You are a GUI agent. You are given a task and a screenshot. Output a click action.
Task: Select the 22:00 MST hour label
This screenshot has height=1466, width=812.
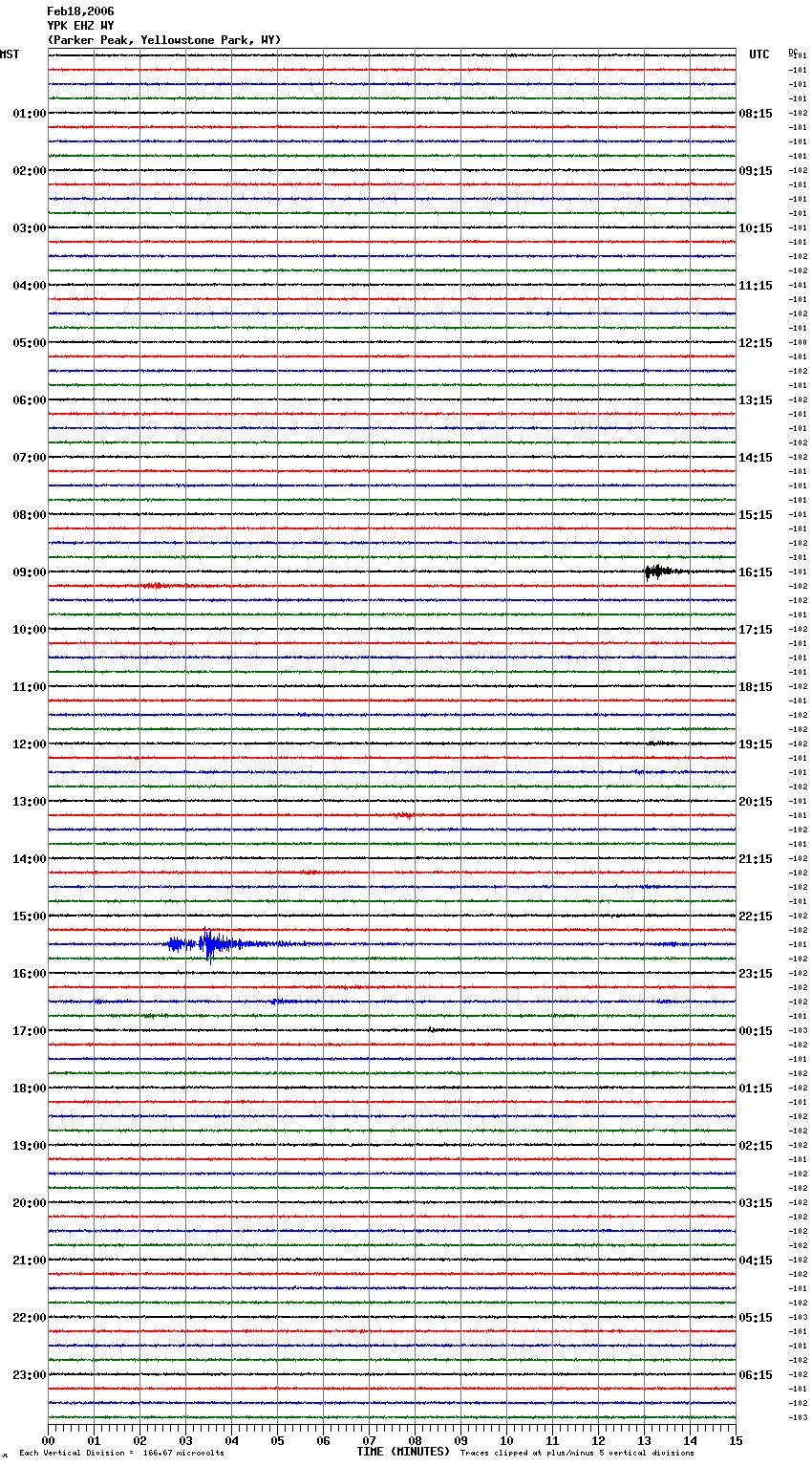[30, 1318]
